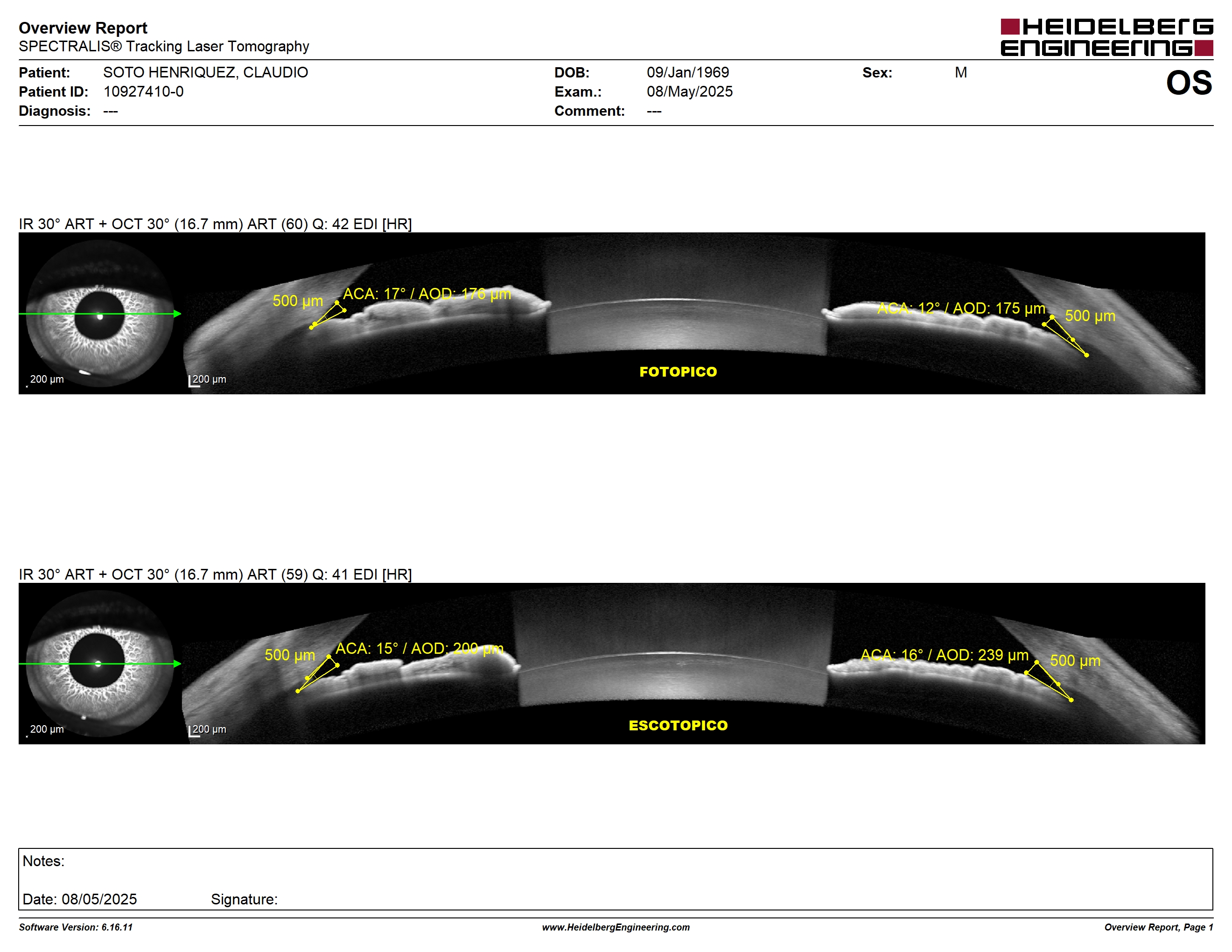1232x952 pixels.
Task: Select DOB value 09/Jan/1969
Action: coord(688,72)
